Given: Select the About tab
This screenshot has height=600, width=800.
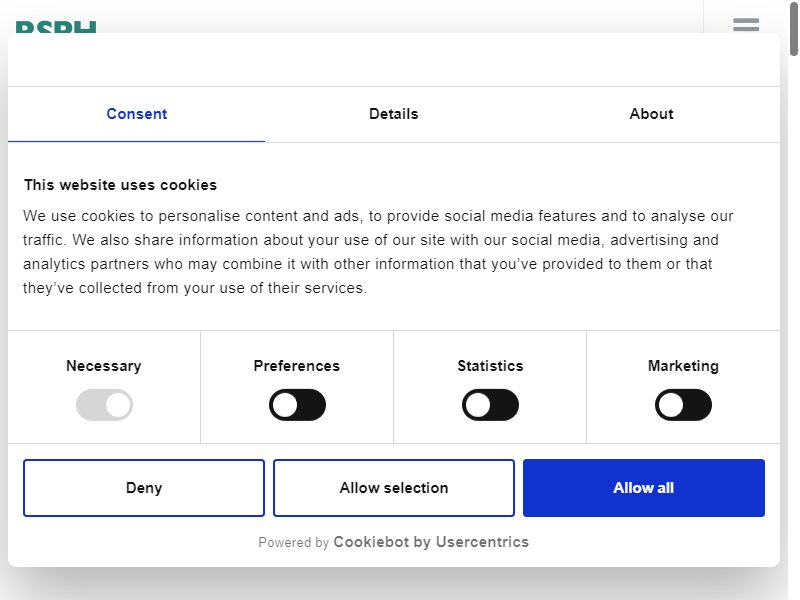Looking at the screenshot, I should click(x=651, y=114).
